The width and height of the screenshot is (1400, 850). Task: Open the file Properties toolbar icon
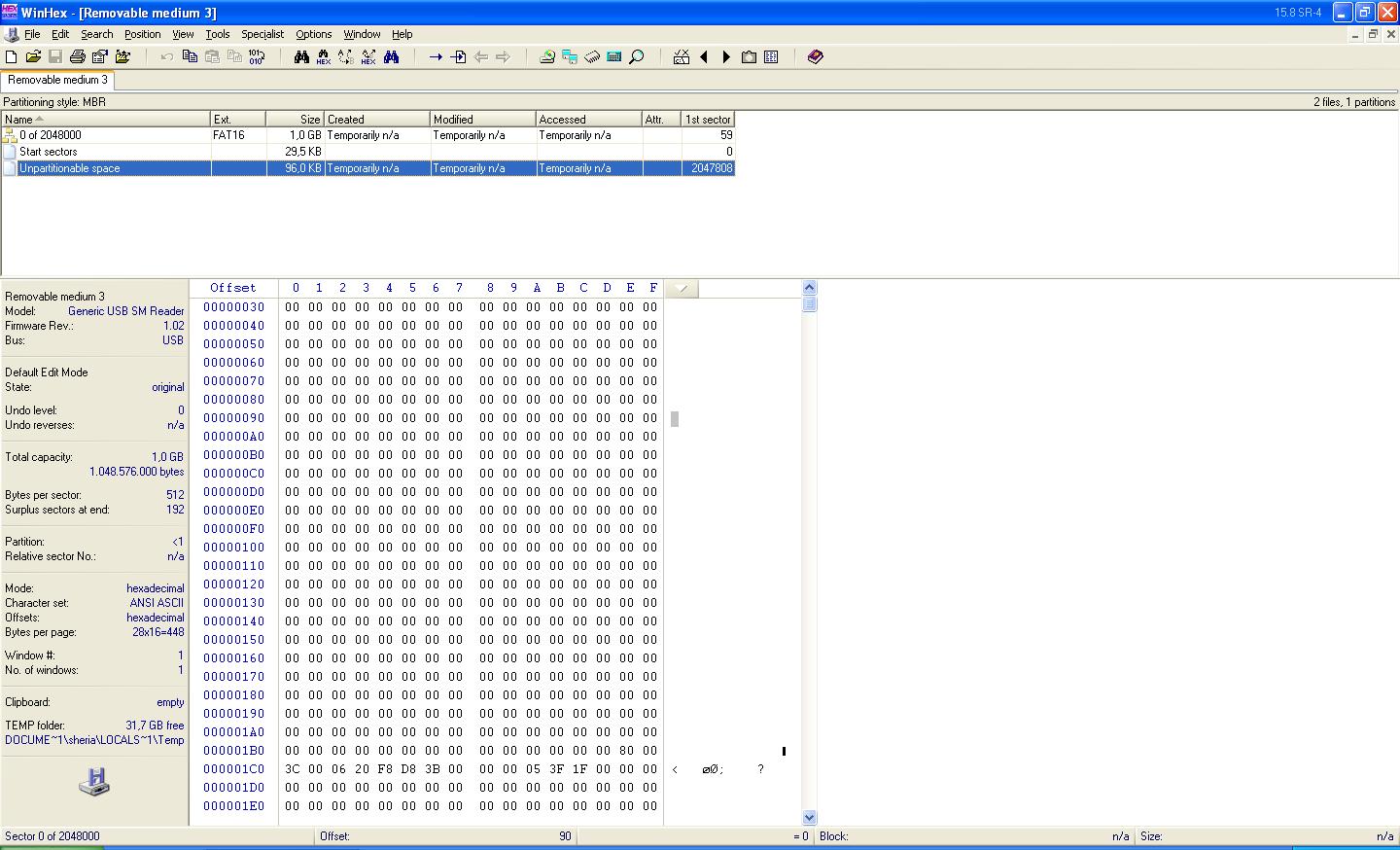pyautogui.click(x=100, y=57)
